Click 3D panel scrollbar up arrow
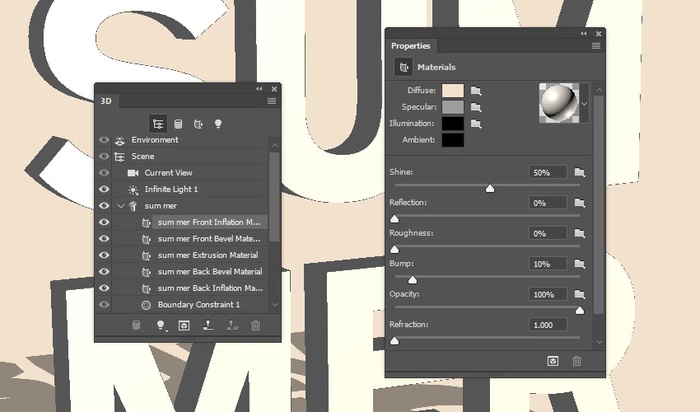The height and width of the screenshot is (412, 700). click(x=275, y=145)
